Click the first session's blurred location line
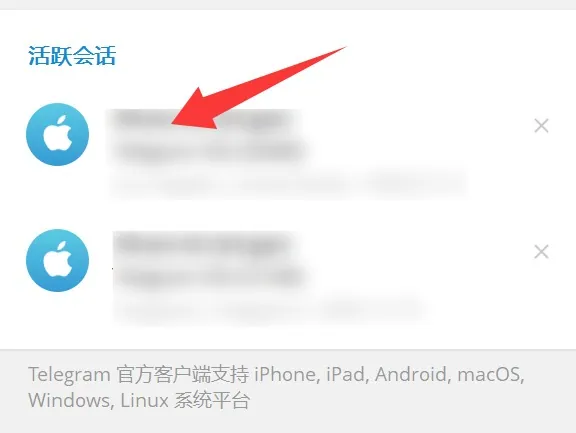 point(288,183)
